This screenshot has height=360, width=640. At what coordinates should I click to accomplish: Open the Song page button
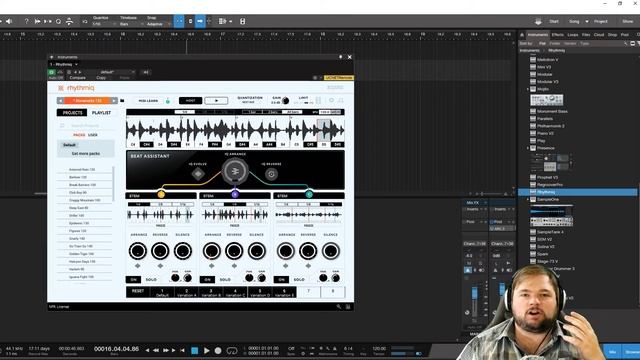coord(574,21)
